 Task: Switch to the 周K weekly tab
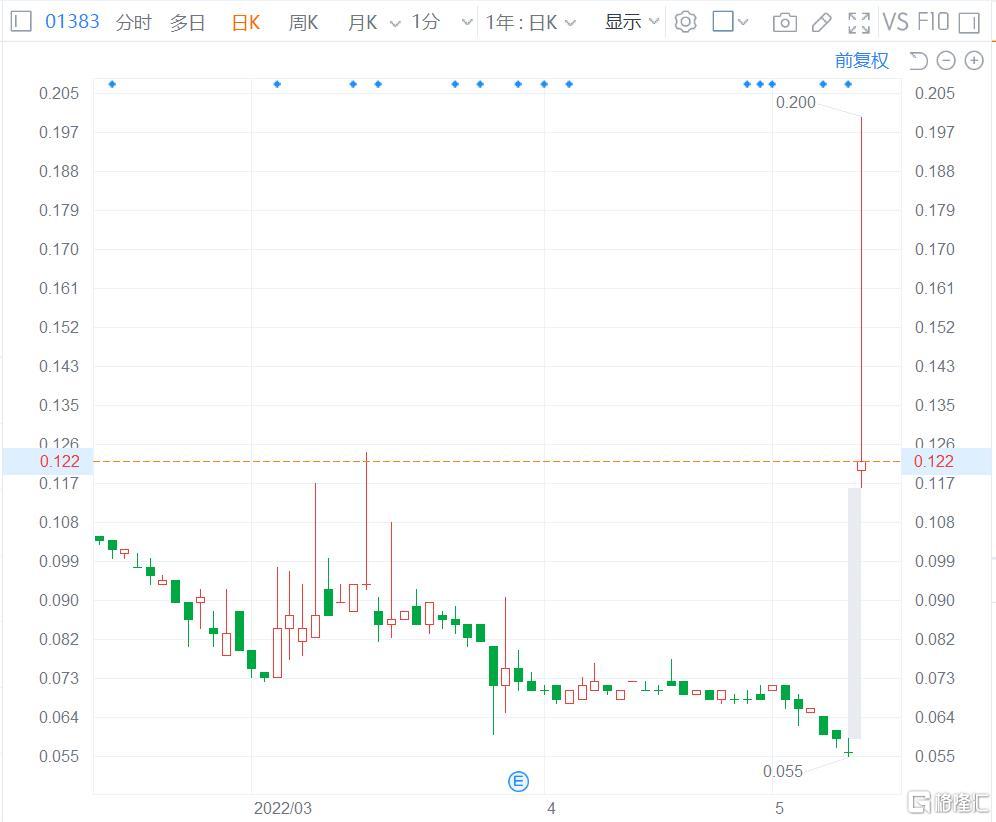[x=303, y=23]
